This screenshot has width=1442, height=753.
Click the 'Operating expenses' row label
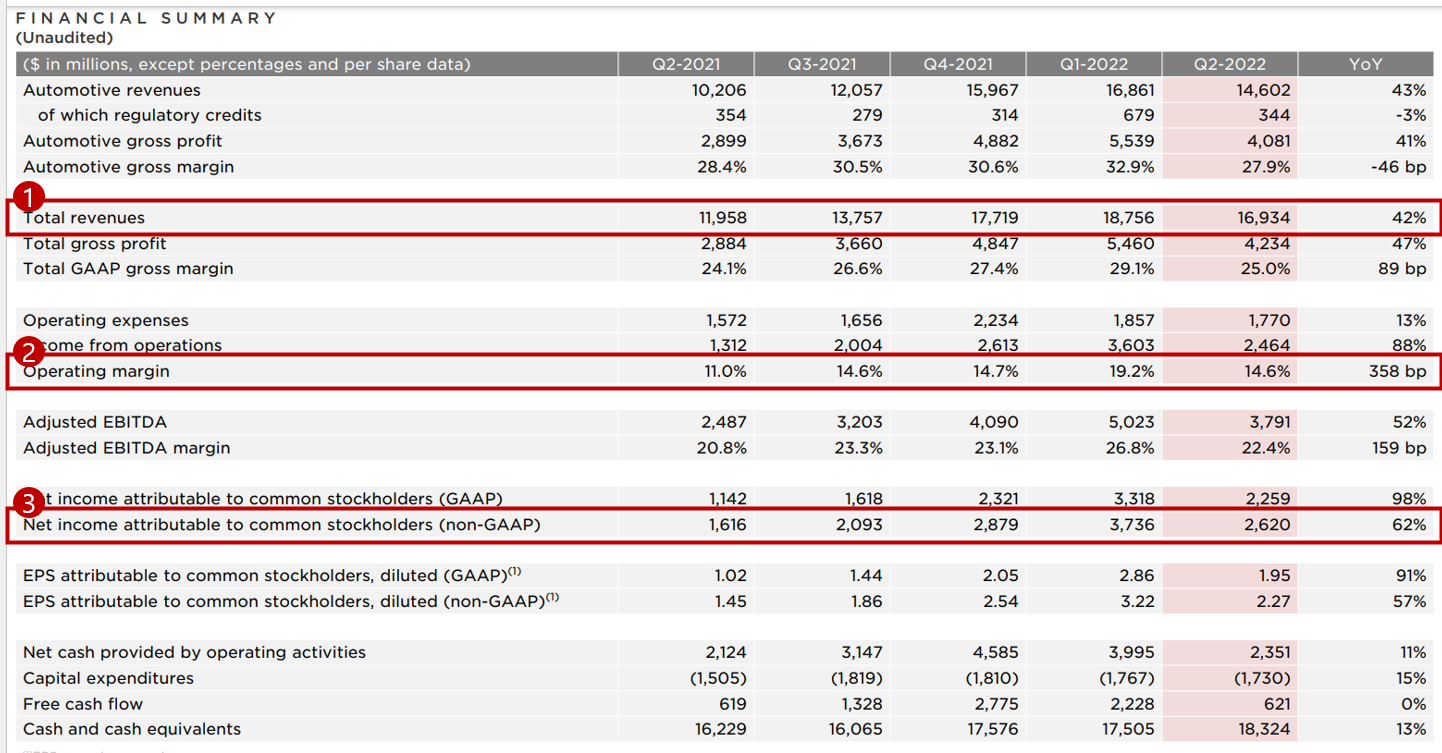point(106,321)
